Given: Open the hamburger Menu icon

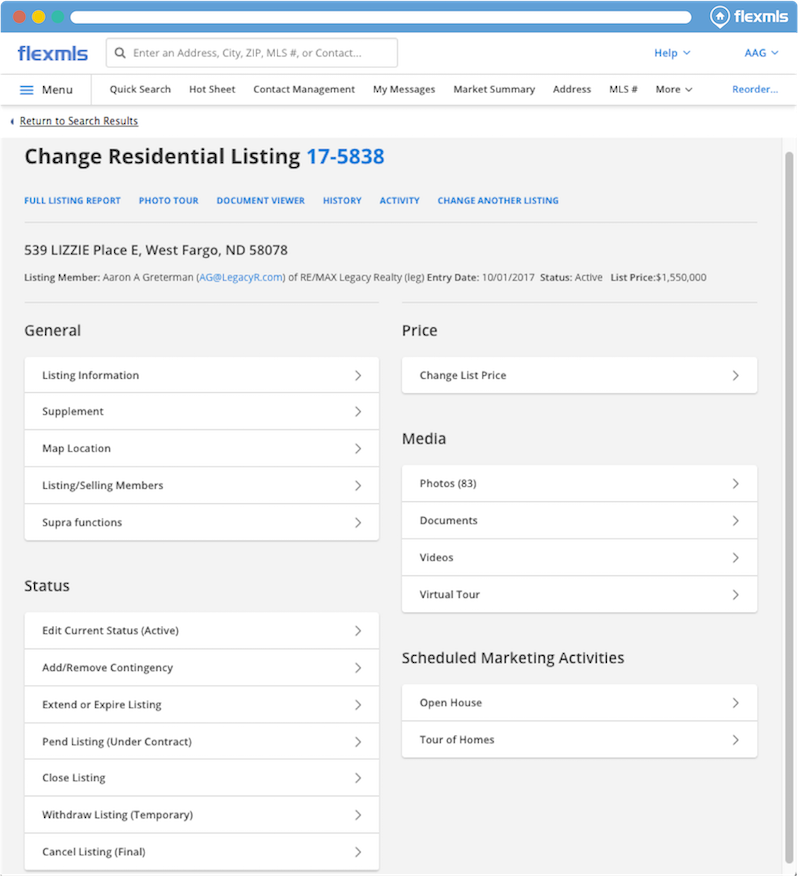Looking at the screenshot, I should (x=27, y=90).
